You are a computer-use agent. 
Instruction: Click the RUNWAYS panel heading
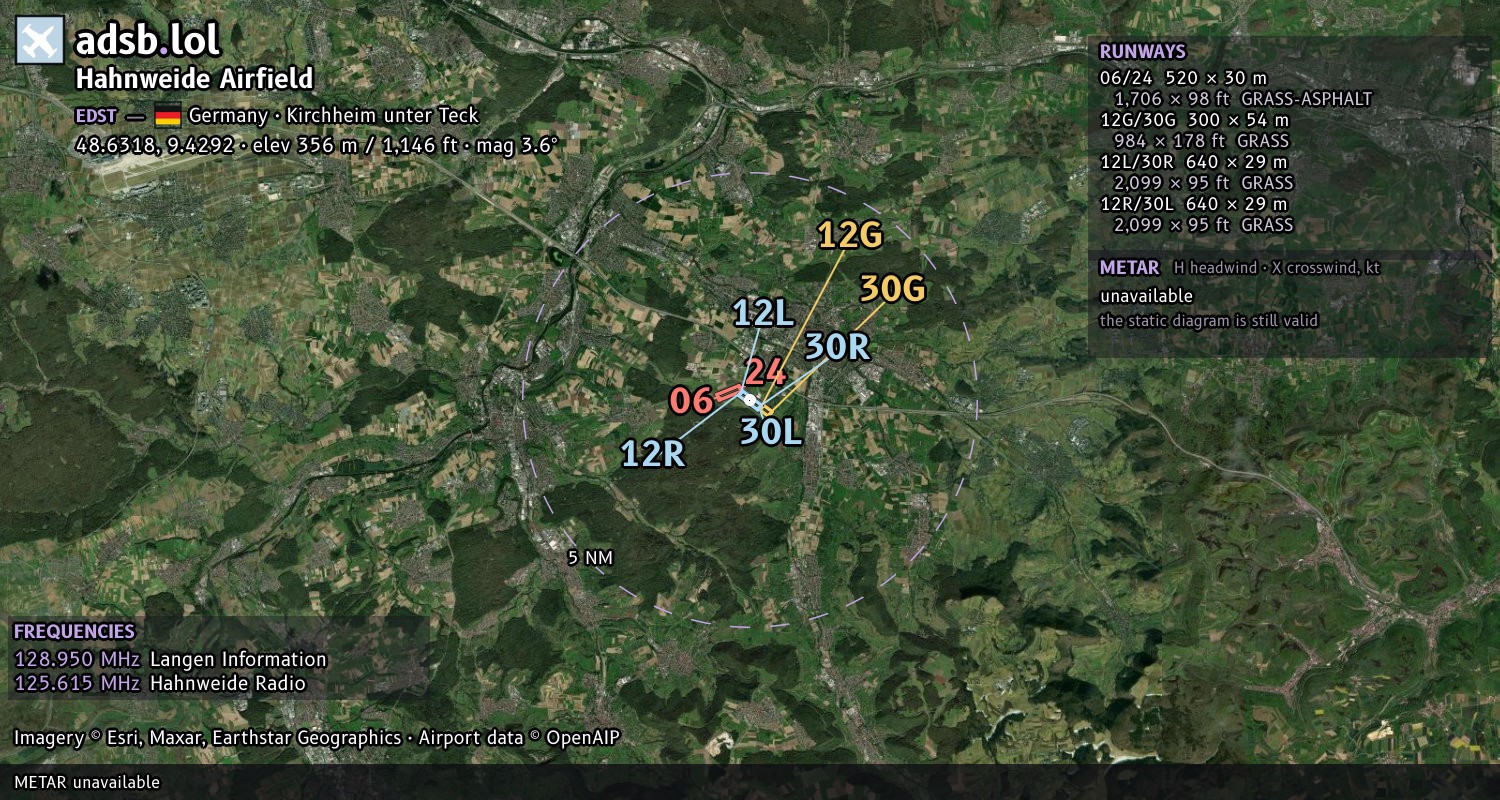pos(1142,52)
